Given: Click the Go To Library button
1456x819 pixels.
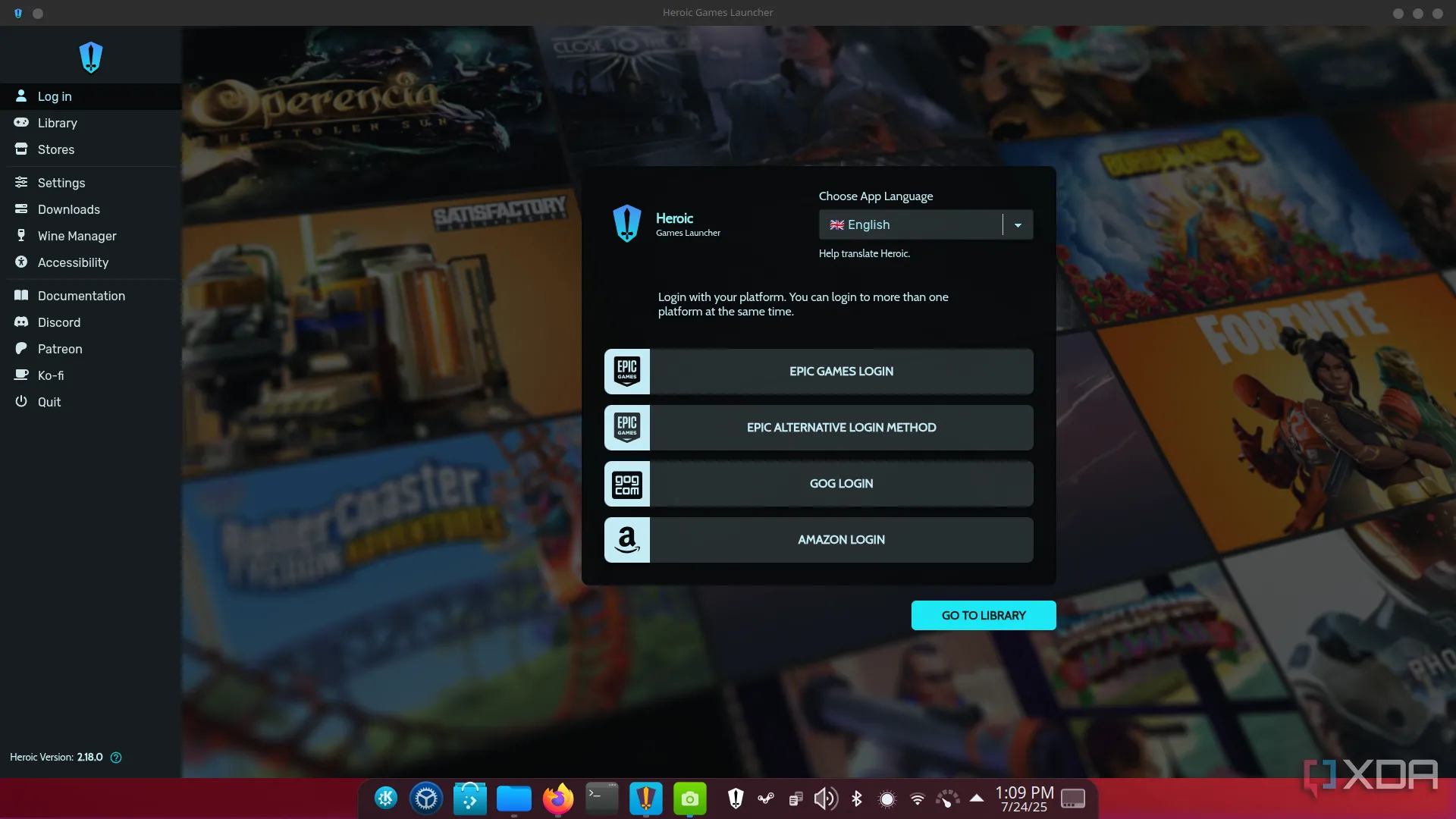Looking at the screenshot, I should (984, 616).
